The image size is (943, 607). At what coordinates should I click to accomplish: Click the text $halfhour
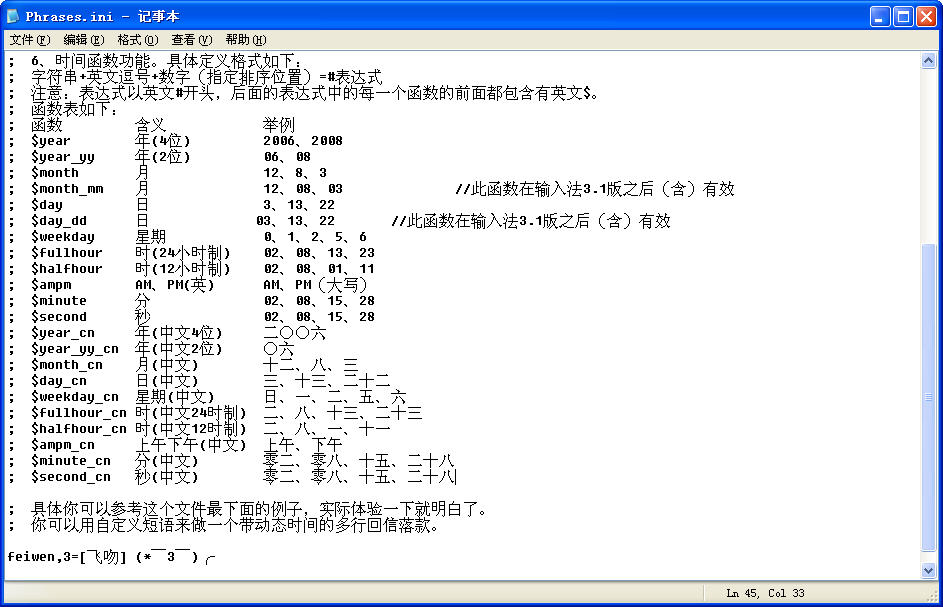coord(67,269)
